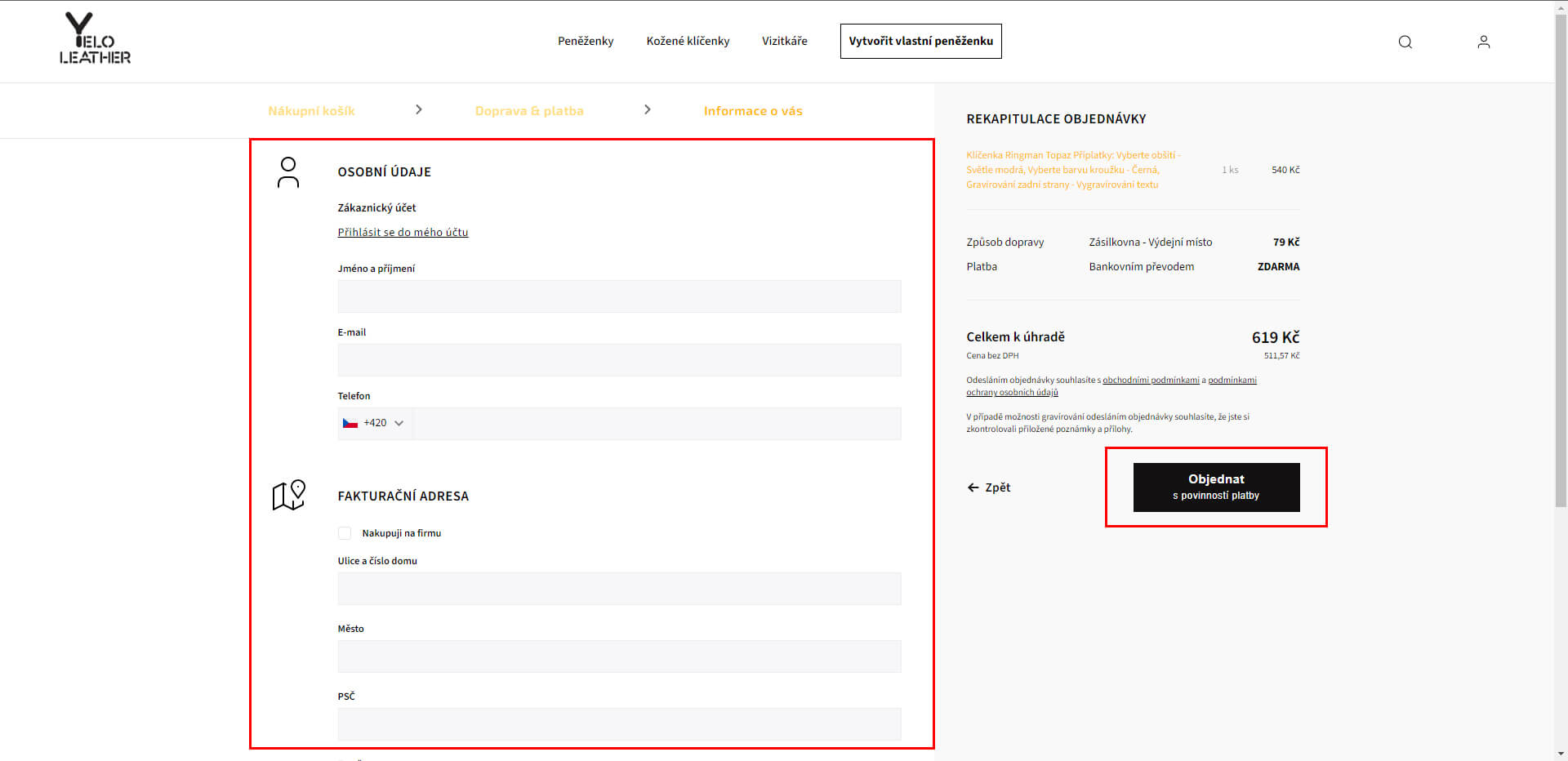Screen dimensions: 1568x761
Task: Open the Klíčenka Ringman Topaz product link
Action: pyautogui.click(x=1073, y=170)
